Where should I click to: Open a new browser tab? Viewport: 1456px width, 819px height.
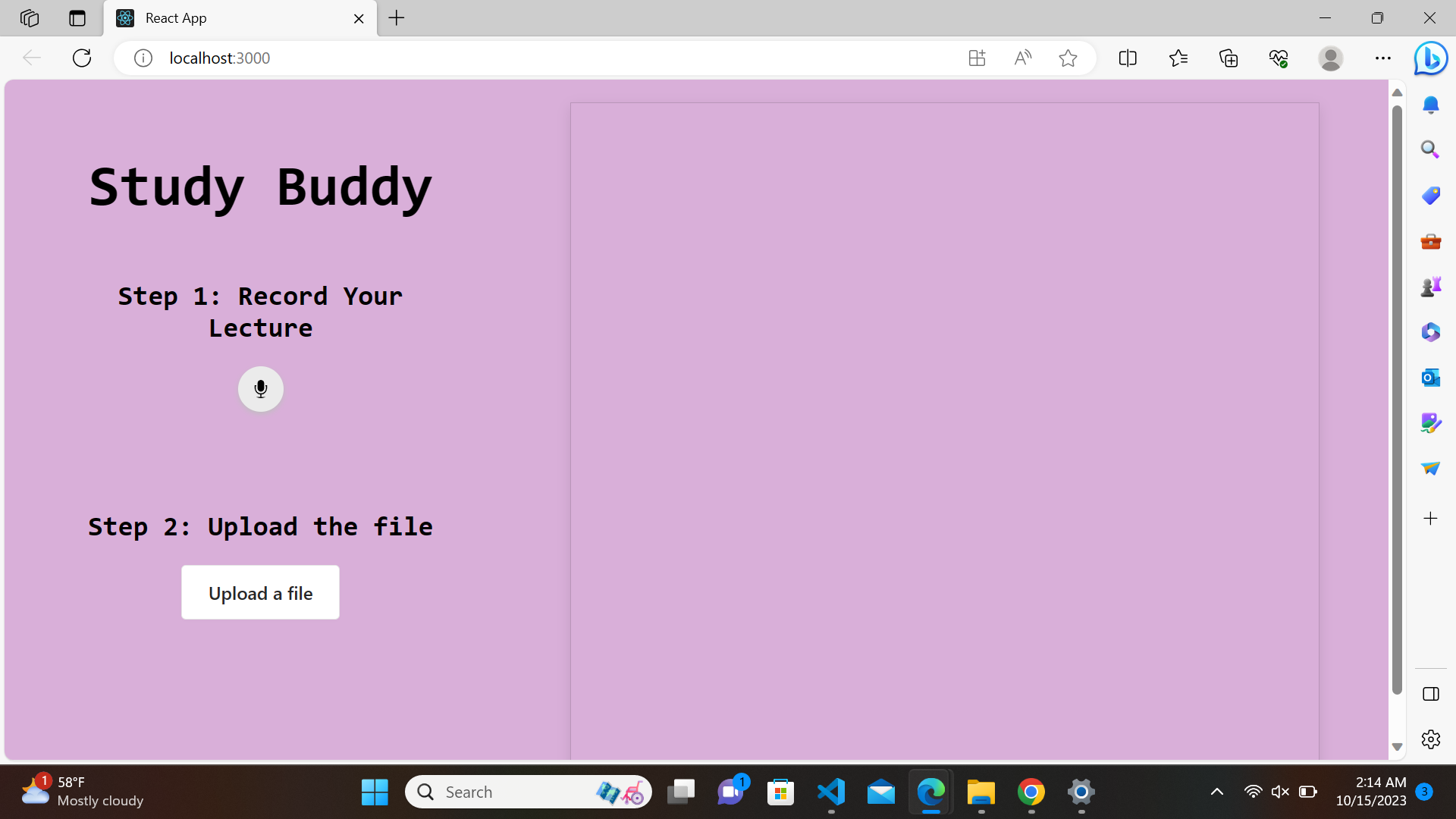(397, 18)
